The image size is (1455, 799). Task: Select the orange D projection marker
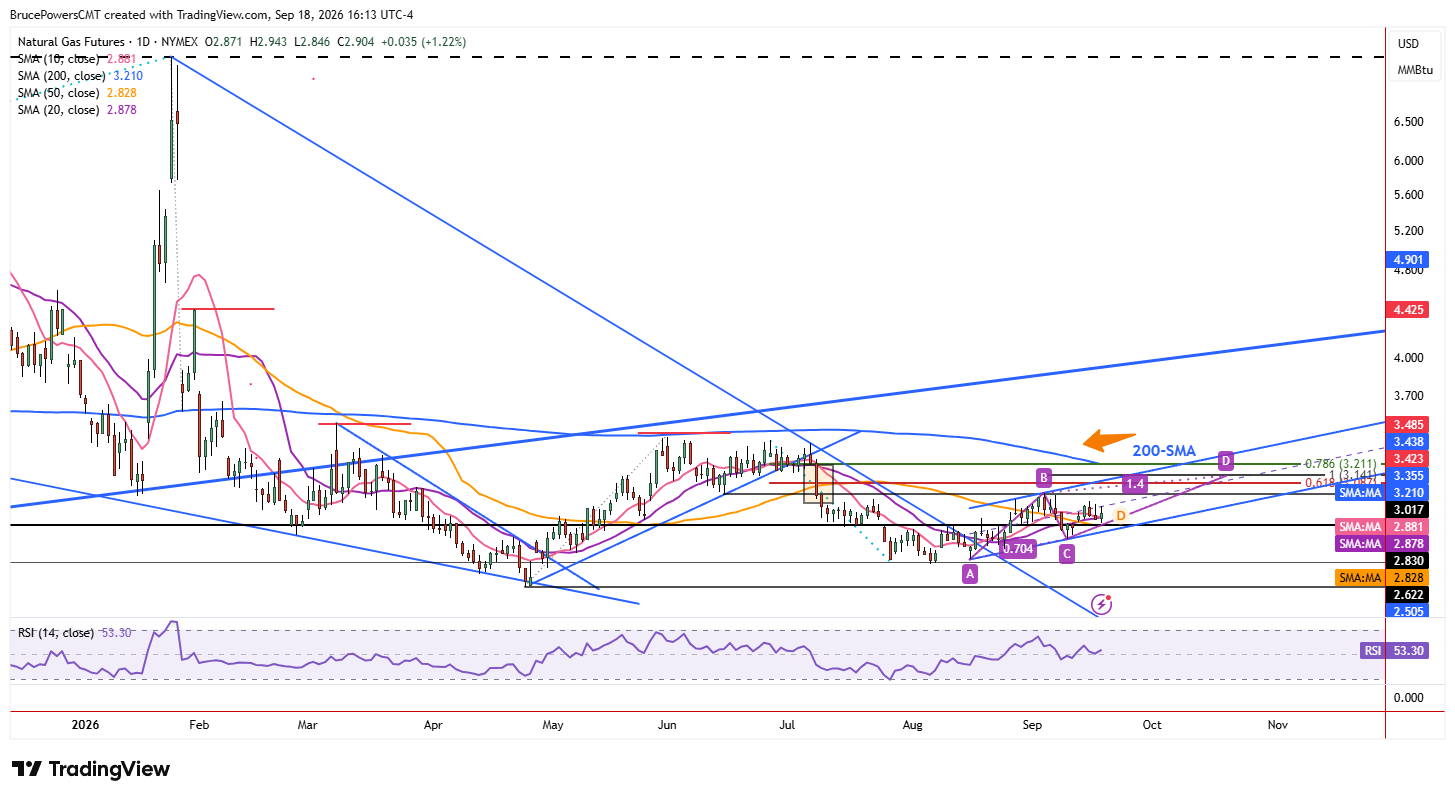point(1121,515)
